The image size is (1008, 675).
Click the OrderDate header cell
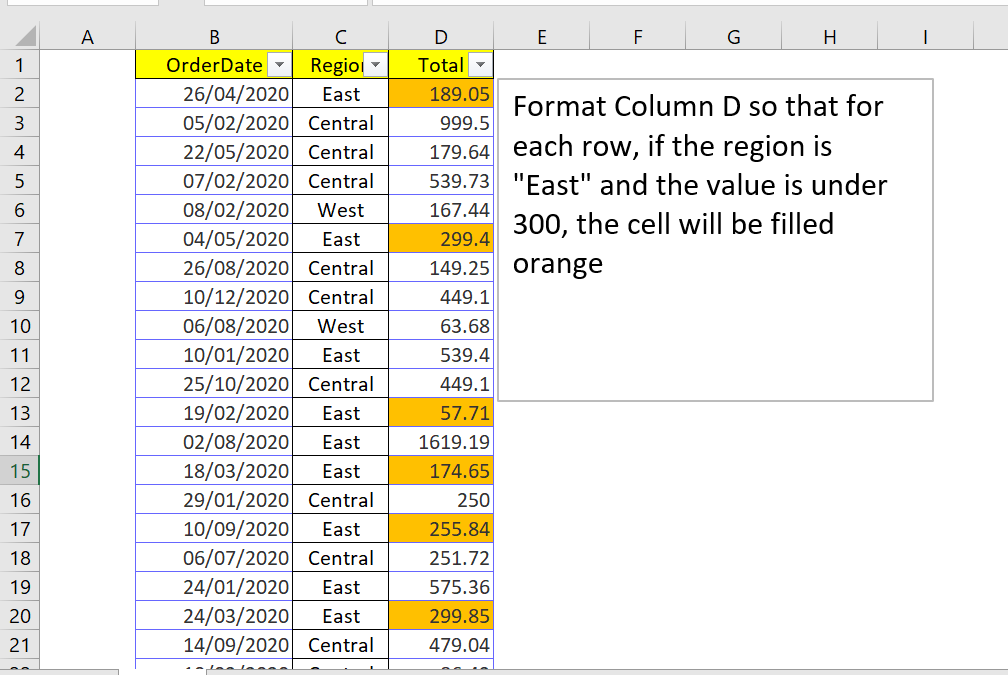pos(214,65)
